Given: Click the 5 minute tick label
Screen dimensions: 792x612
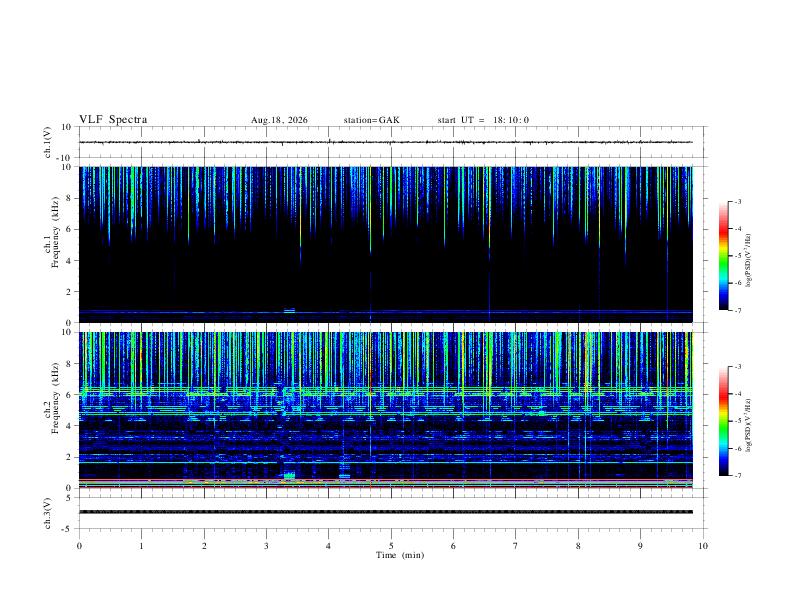Looking at the screenshot, I should tap(391, 546).
